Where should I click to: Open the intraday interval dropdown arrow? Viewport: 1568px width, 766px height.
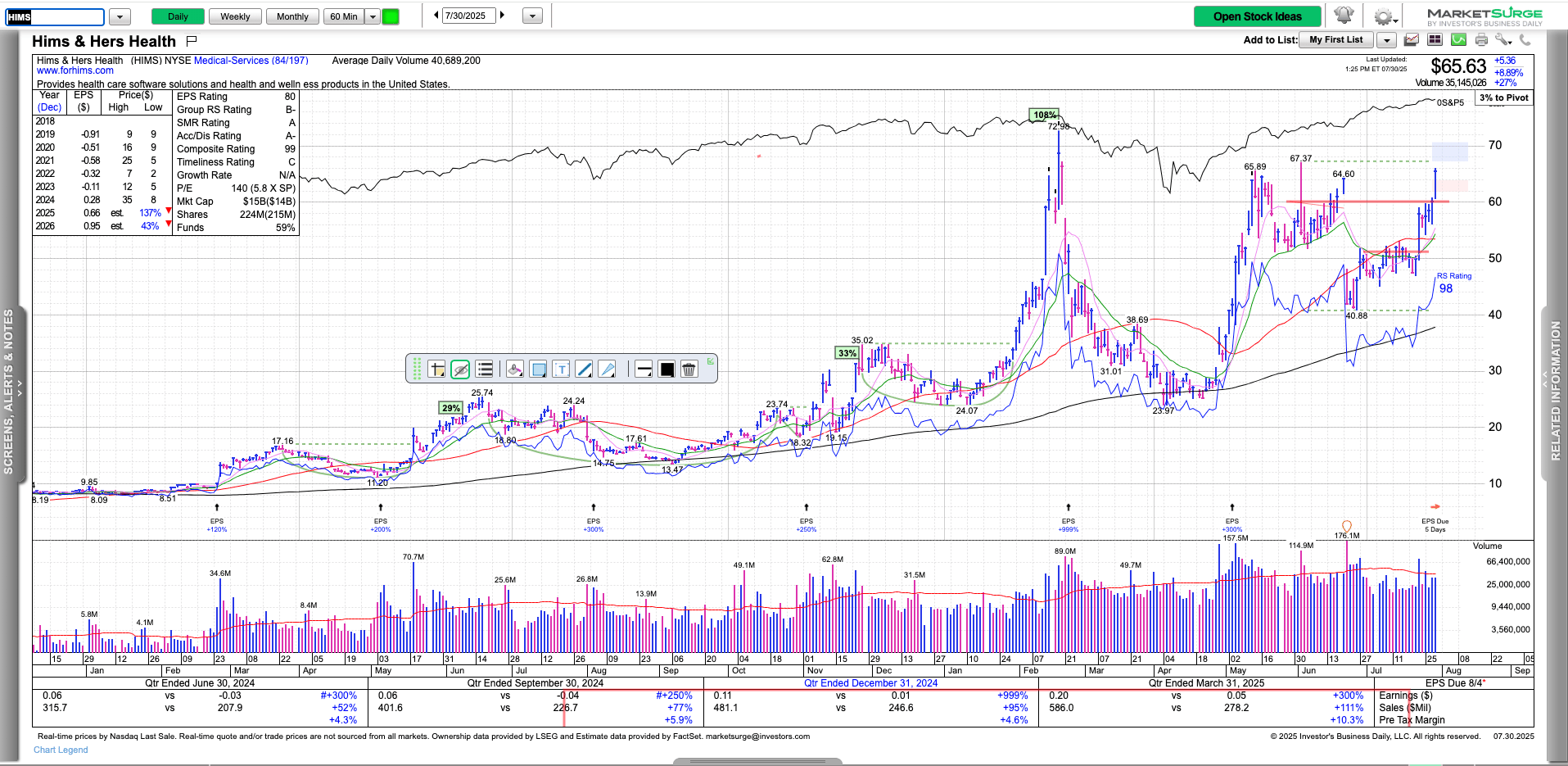point(373,16)
